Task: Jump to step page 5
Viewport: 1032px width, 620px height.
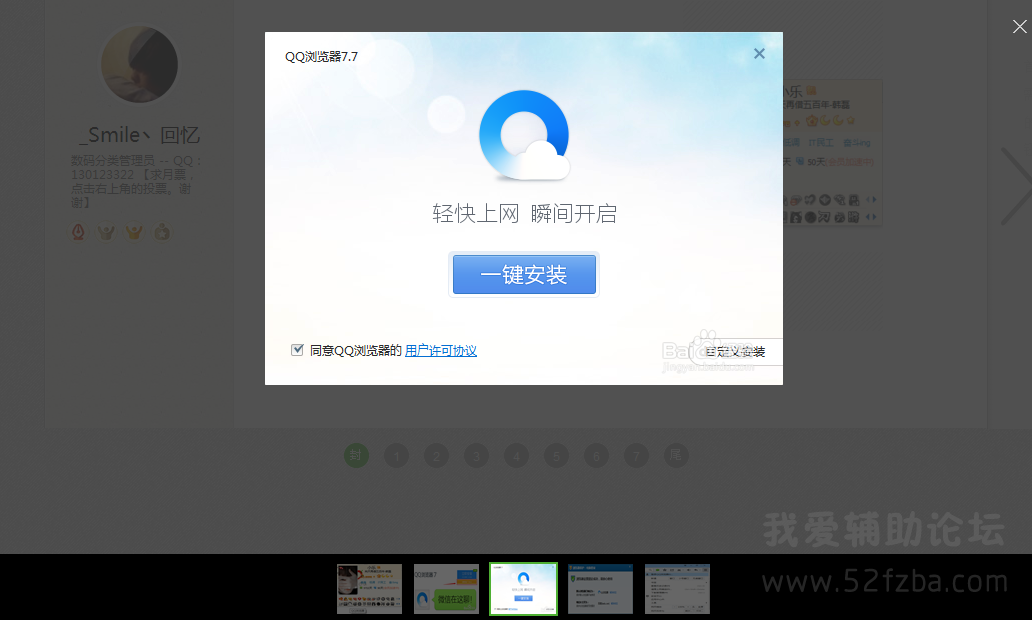Action: pyautogui.click(x=556, y=455)
